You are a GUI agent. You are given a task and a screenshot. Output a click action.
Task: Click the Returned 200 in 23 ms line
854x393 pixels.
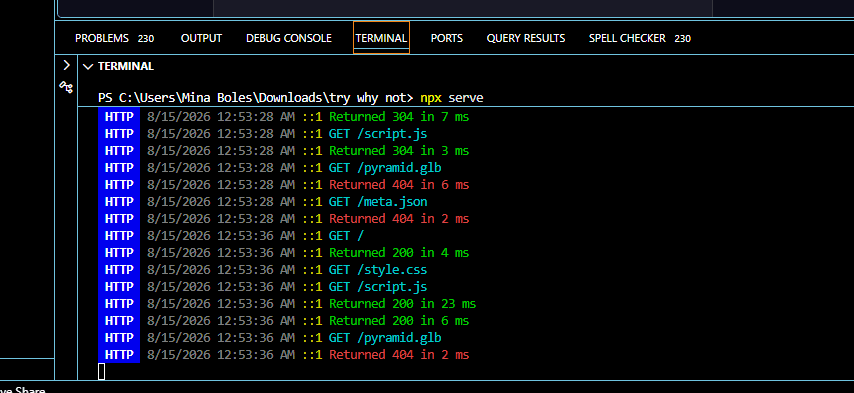pos(402,304)
